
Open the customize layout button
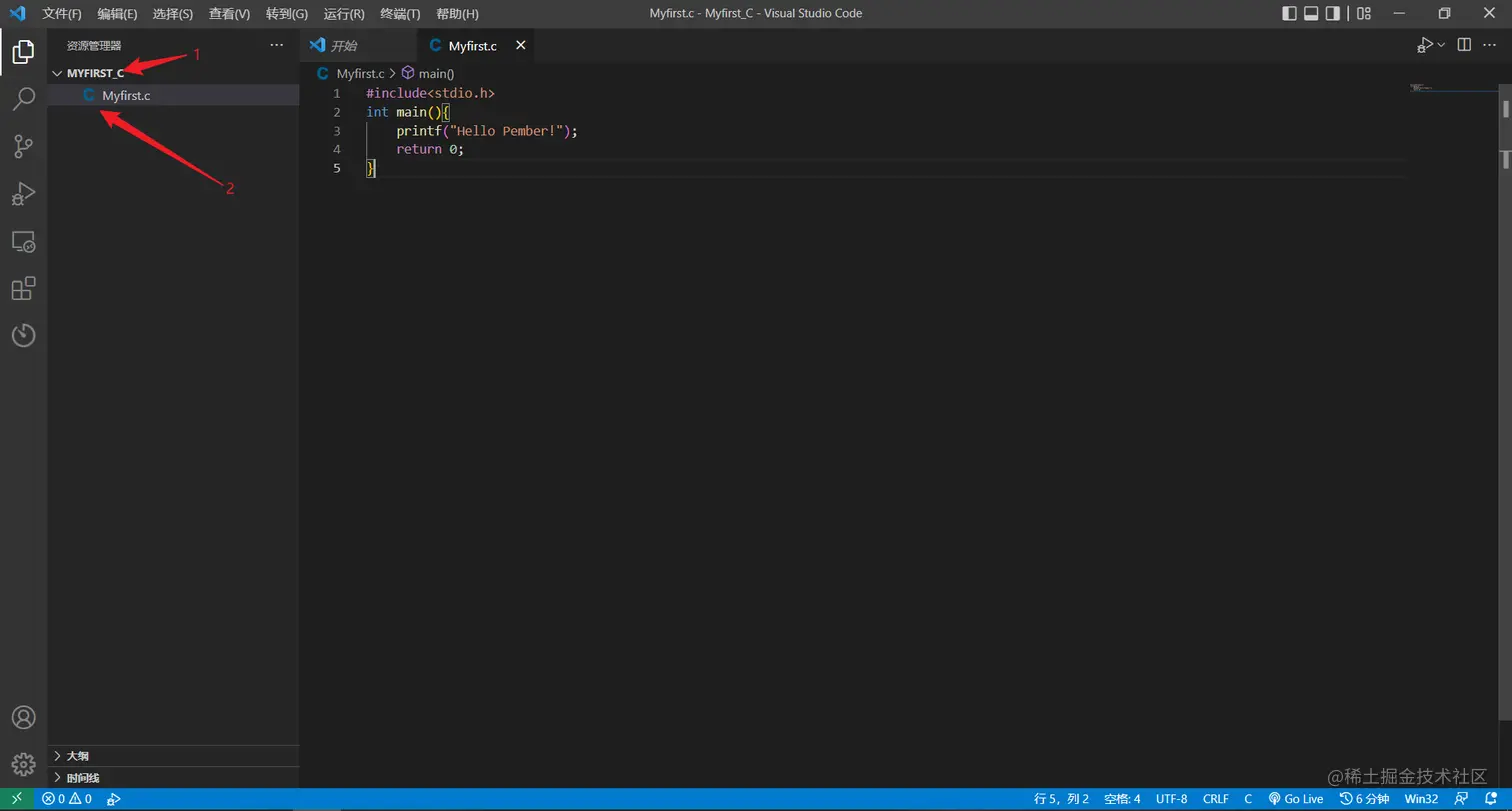pyautogui.click(x=1364, y=14)
